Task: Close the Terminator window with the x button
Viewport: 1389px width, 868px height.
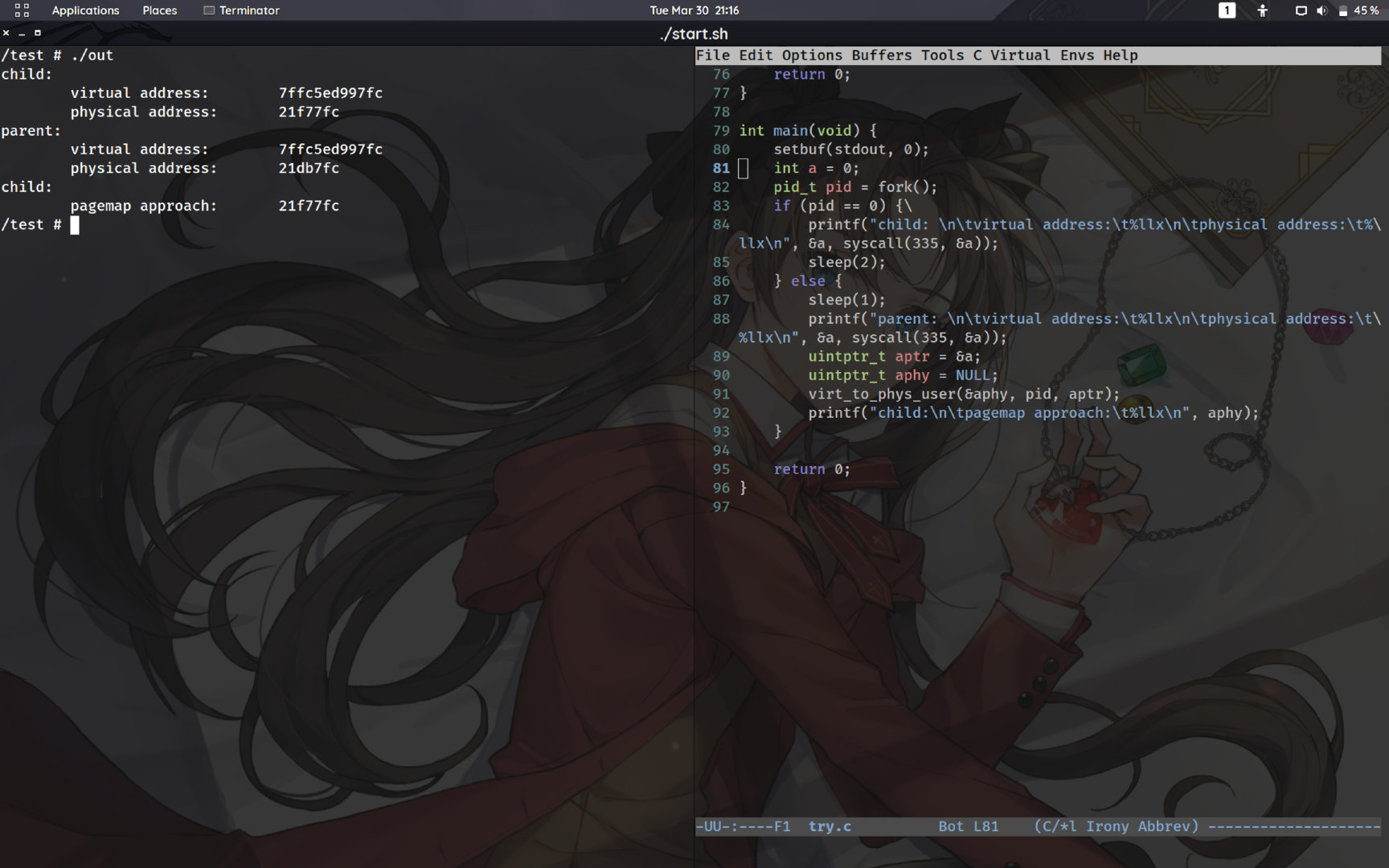Action: [6, 33]
